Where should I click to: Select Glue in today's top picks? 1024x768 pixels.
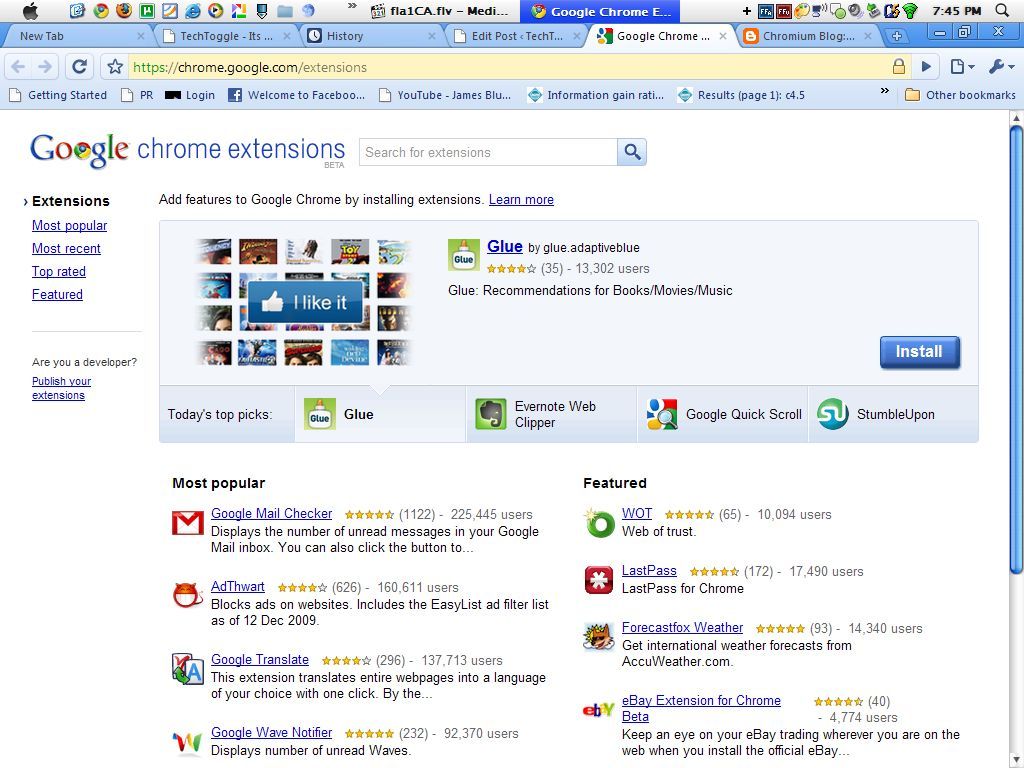point(380,414)
